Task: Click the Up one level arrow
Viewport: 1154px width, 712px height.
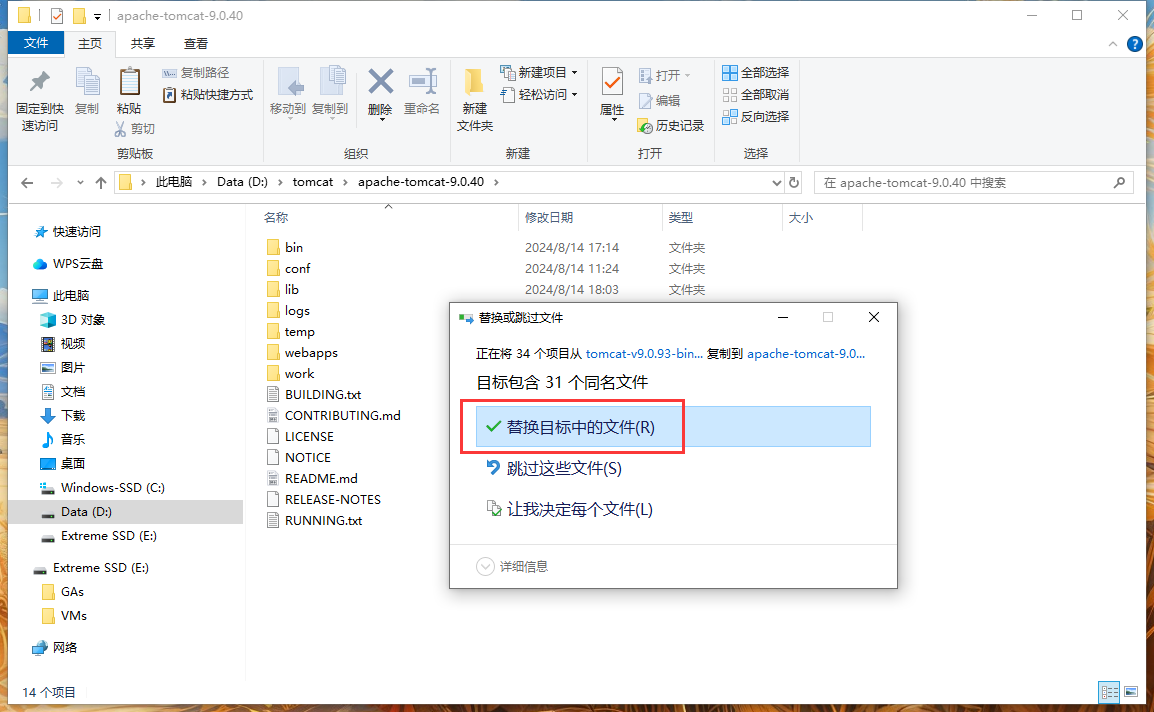Action: tap(101, 183)
